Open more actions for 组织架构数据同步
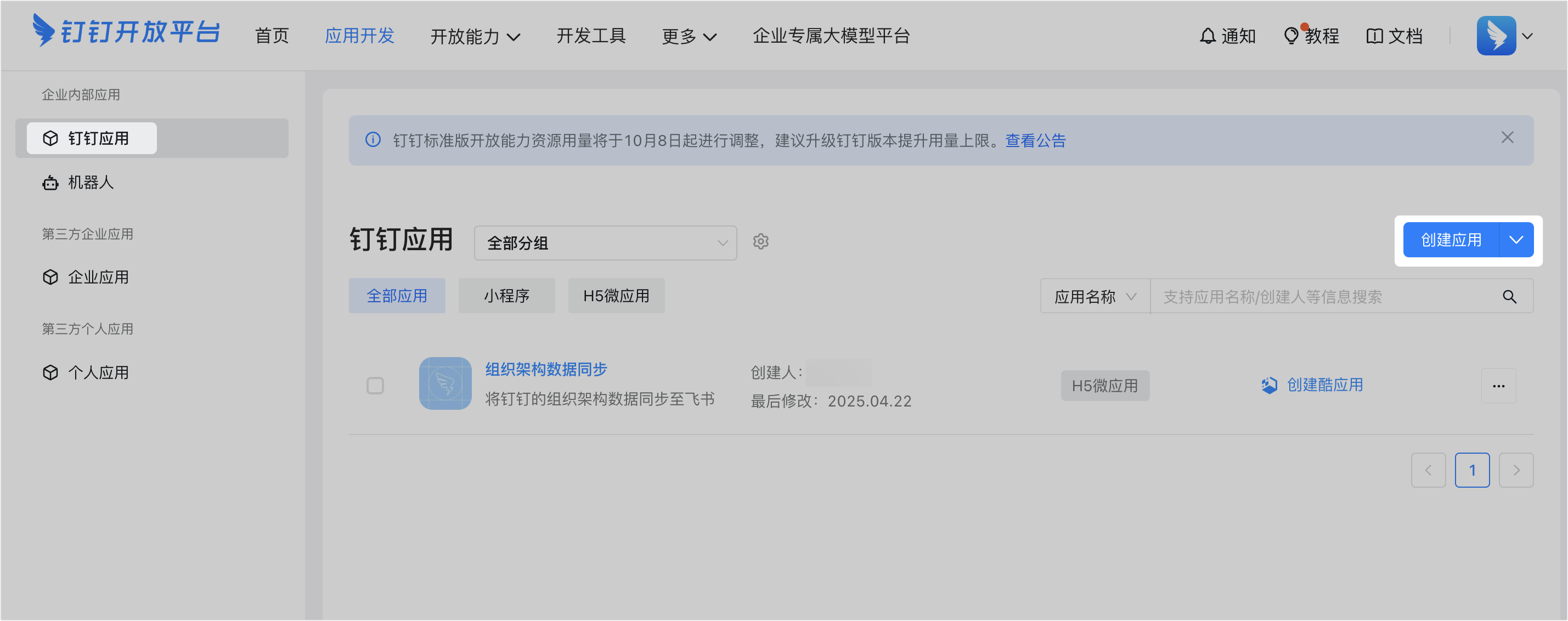 click(x=1499, y=386)
